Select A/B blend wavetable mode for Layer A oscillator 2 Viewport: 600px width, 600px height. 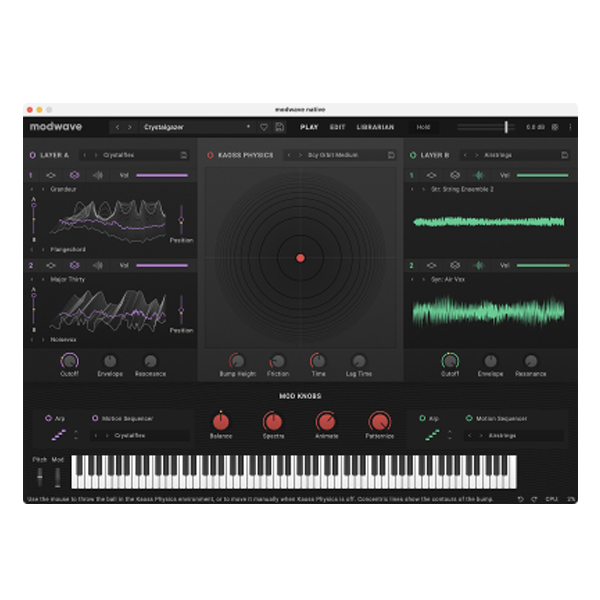(x=75, y=265)
